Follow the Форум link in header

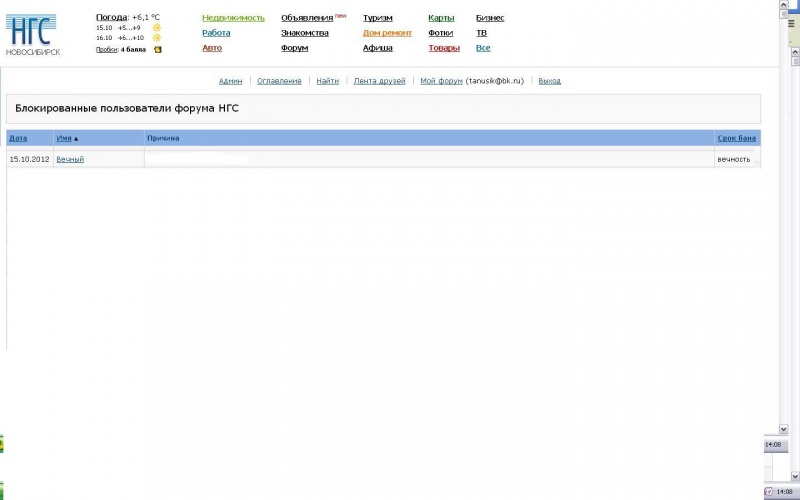294,48
